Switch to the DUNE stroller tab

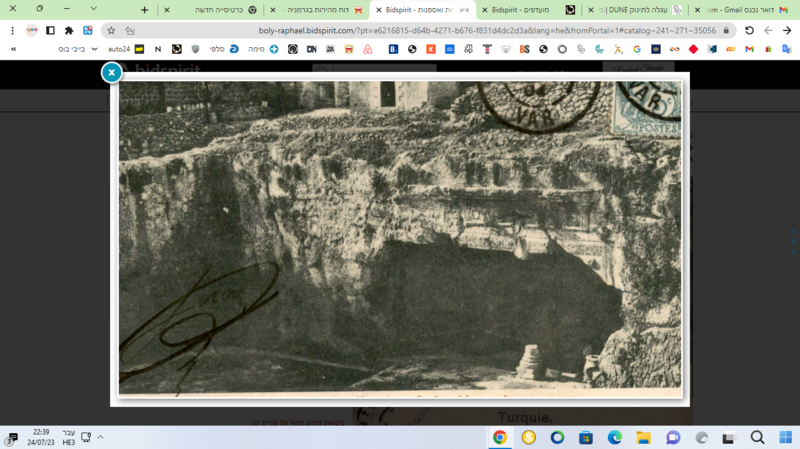[635, 10]
